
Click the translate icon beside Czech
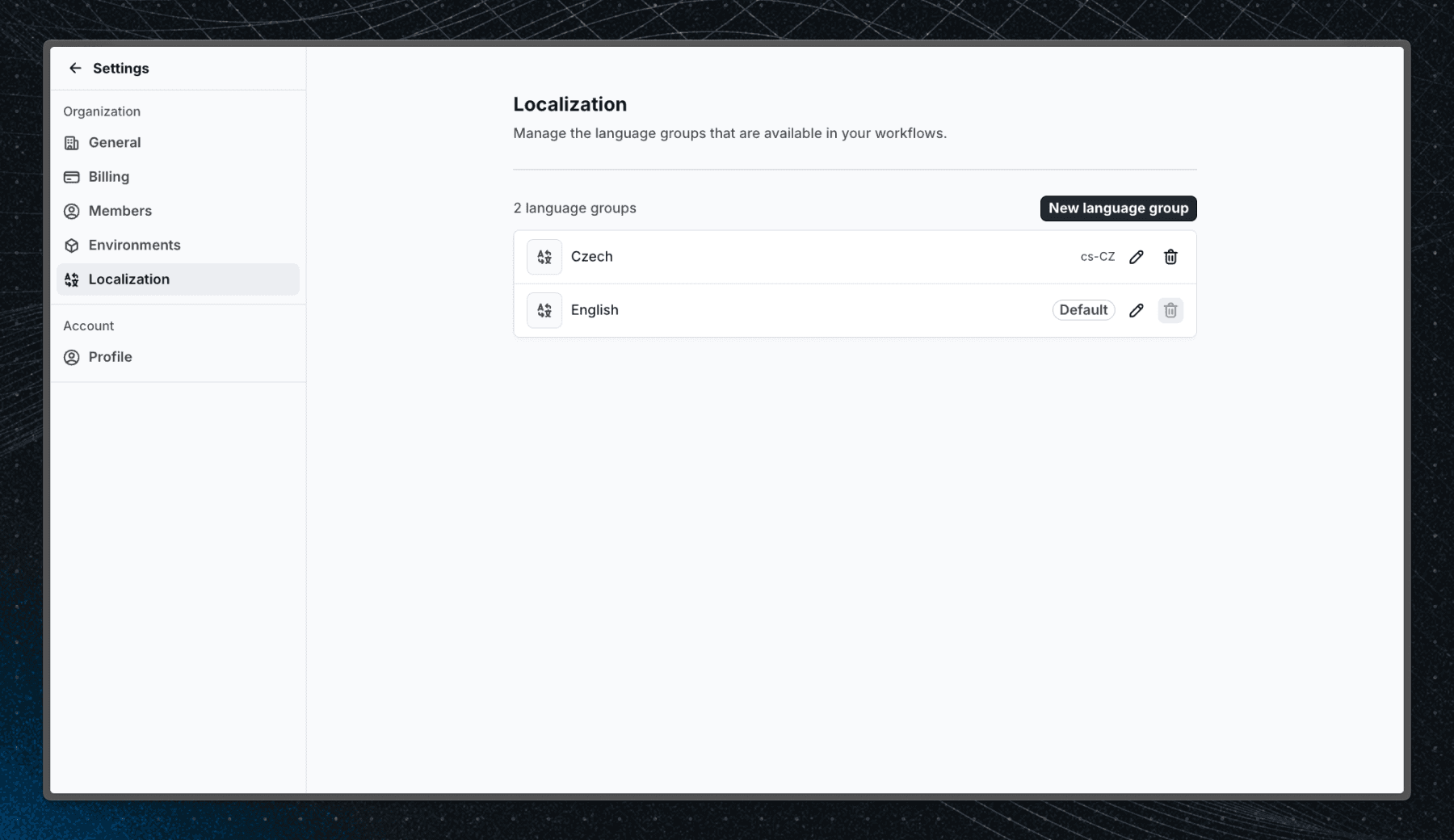[544, 256]
